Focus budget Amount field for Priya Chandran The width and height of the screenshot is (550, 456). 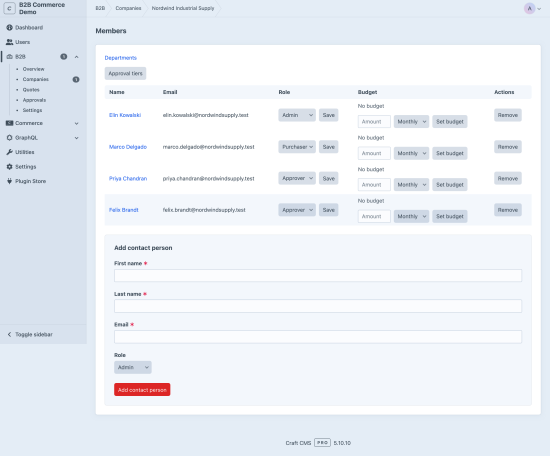coord(374,185)
